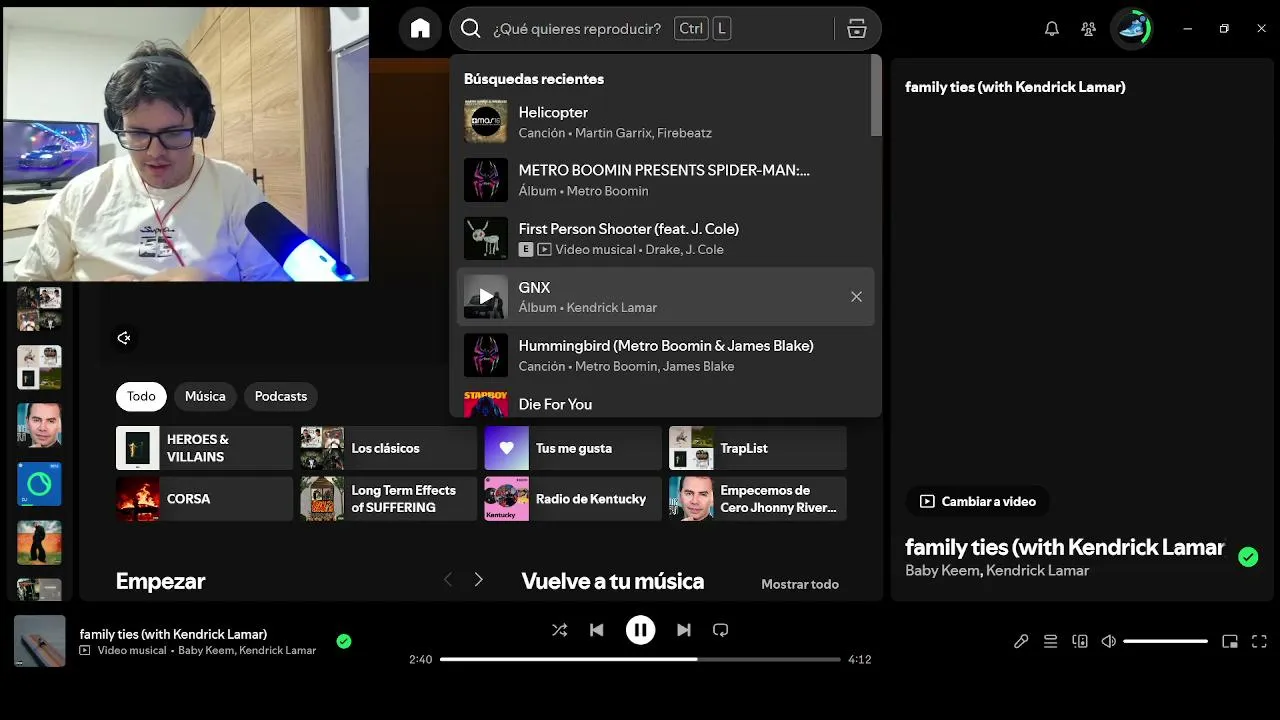This screenshot has height=720, width=1280.
Task: Skip to previous track
Action: 597,630
